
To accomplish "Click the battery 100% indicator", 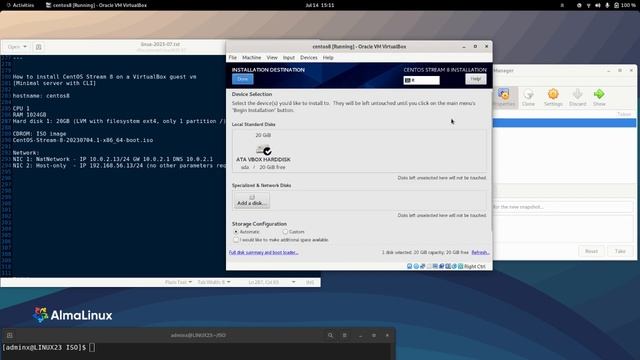I will [x=625, y=5].
